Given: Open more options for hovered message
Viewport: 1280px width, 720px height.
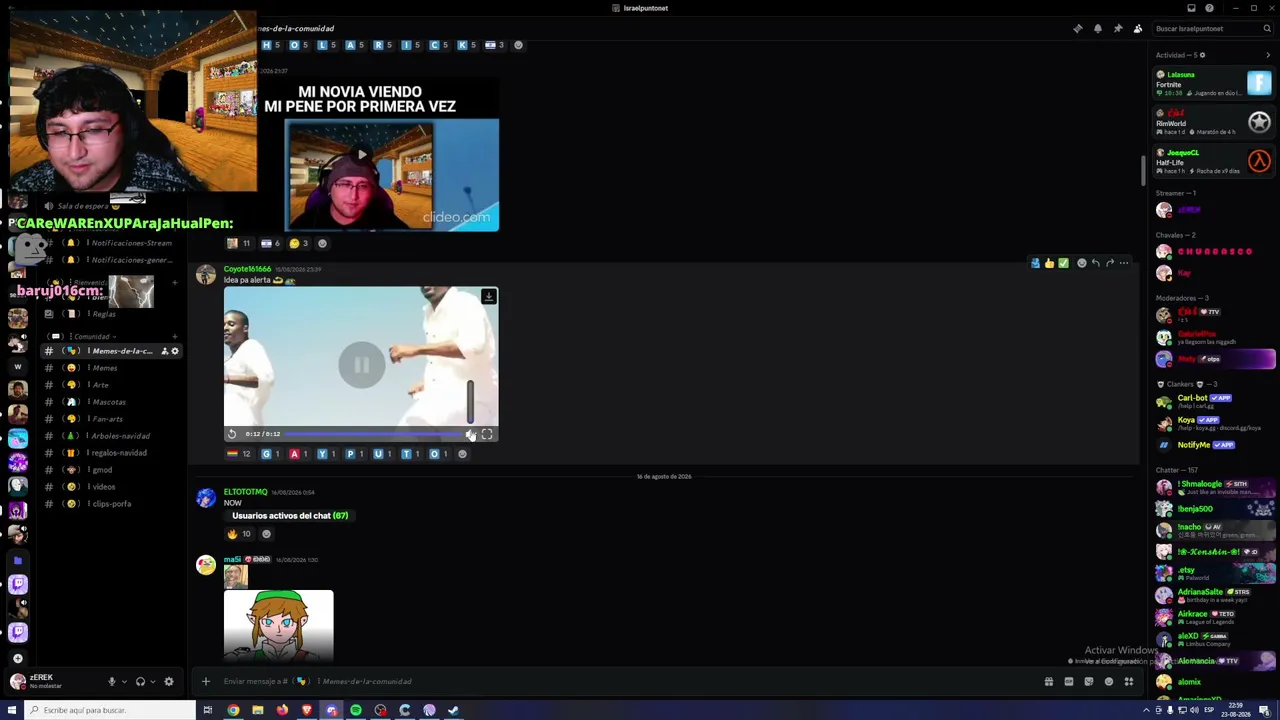Looking at the screenshot, I should click(1124, 263).
